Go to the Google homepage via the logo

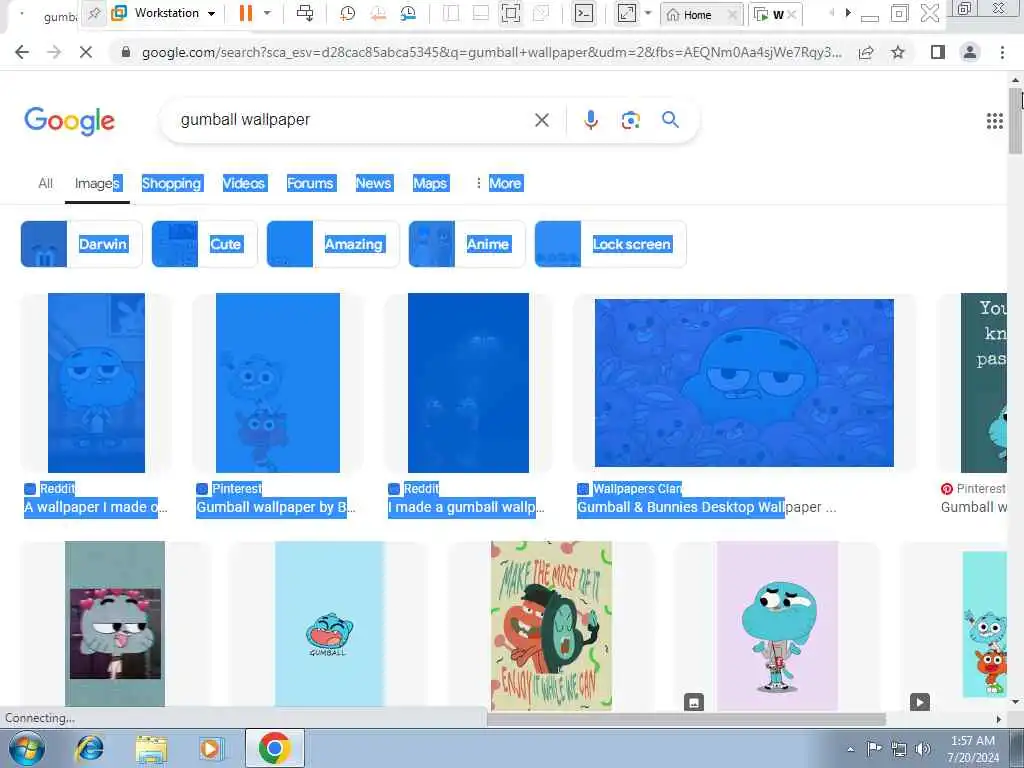click(x=69, y=121)
